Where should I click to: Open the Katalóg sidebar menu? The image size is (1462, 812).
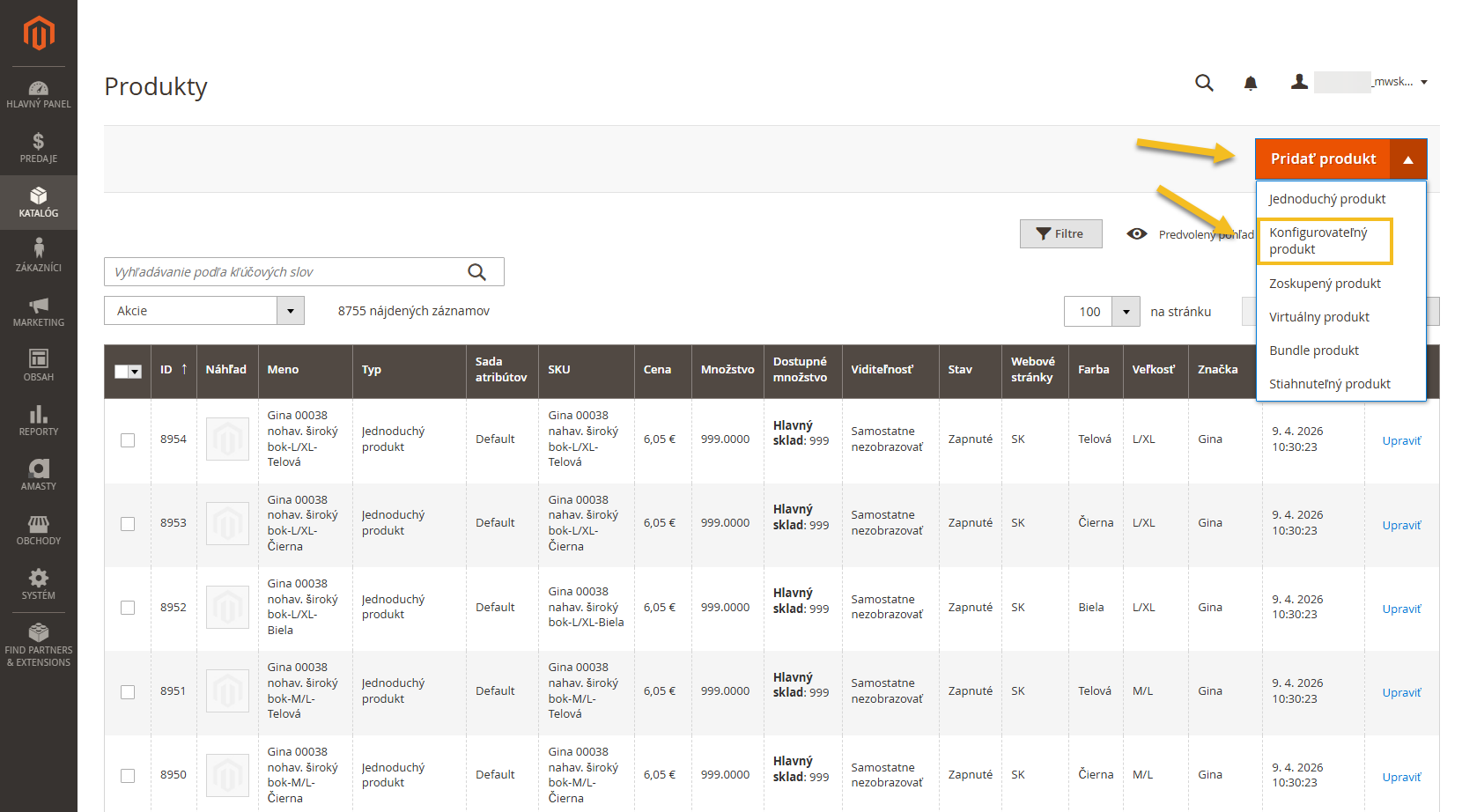point(39,203)
